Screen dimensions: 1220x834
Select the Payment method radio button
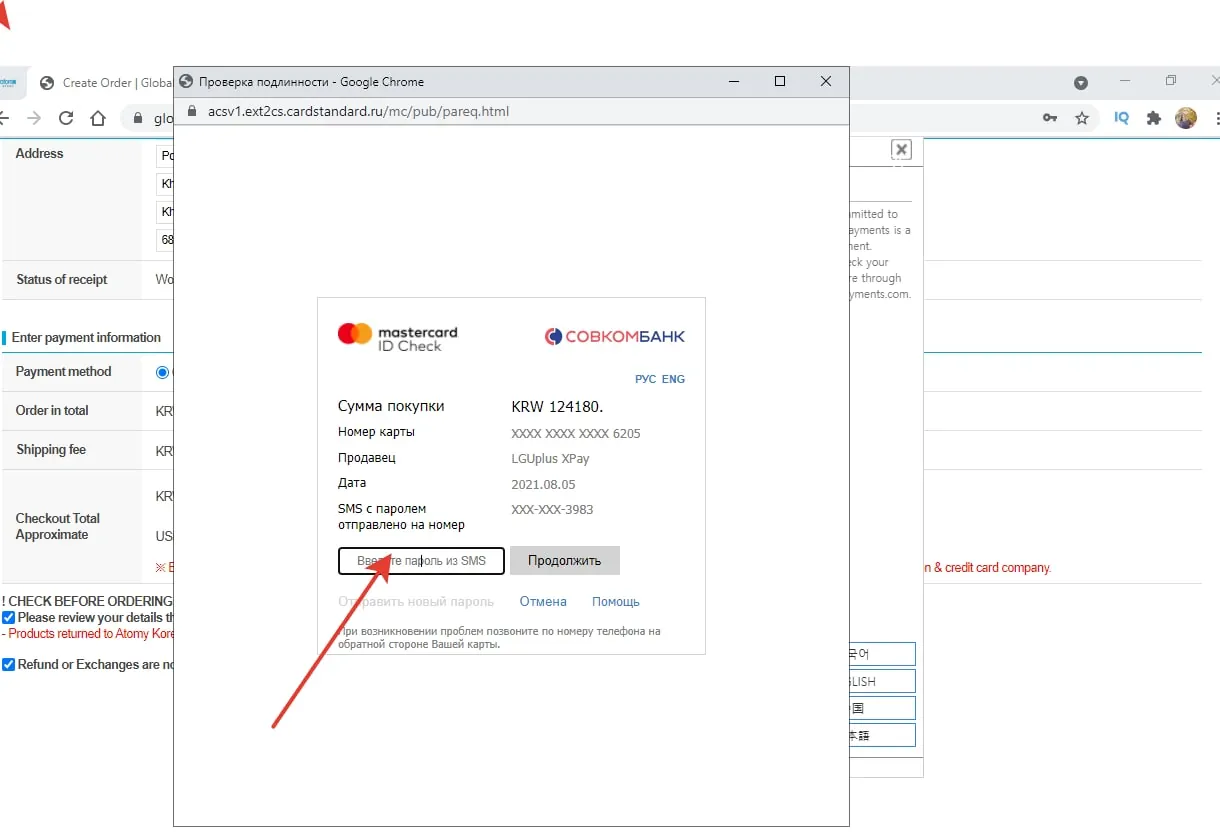[x=163, y=372]
